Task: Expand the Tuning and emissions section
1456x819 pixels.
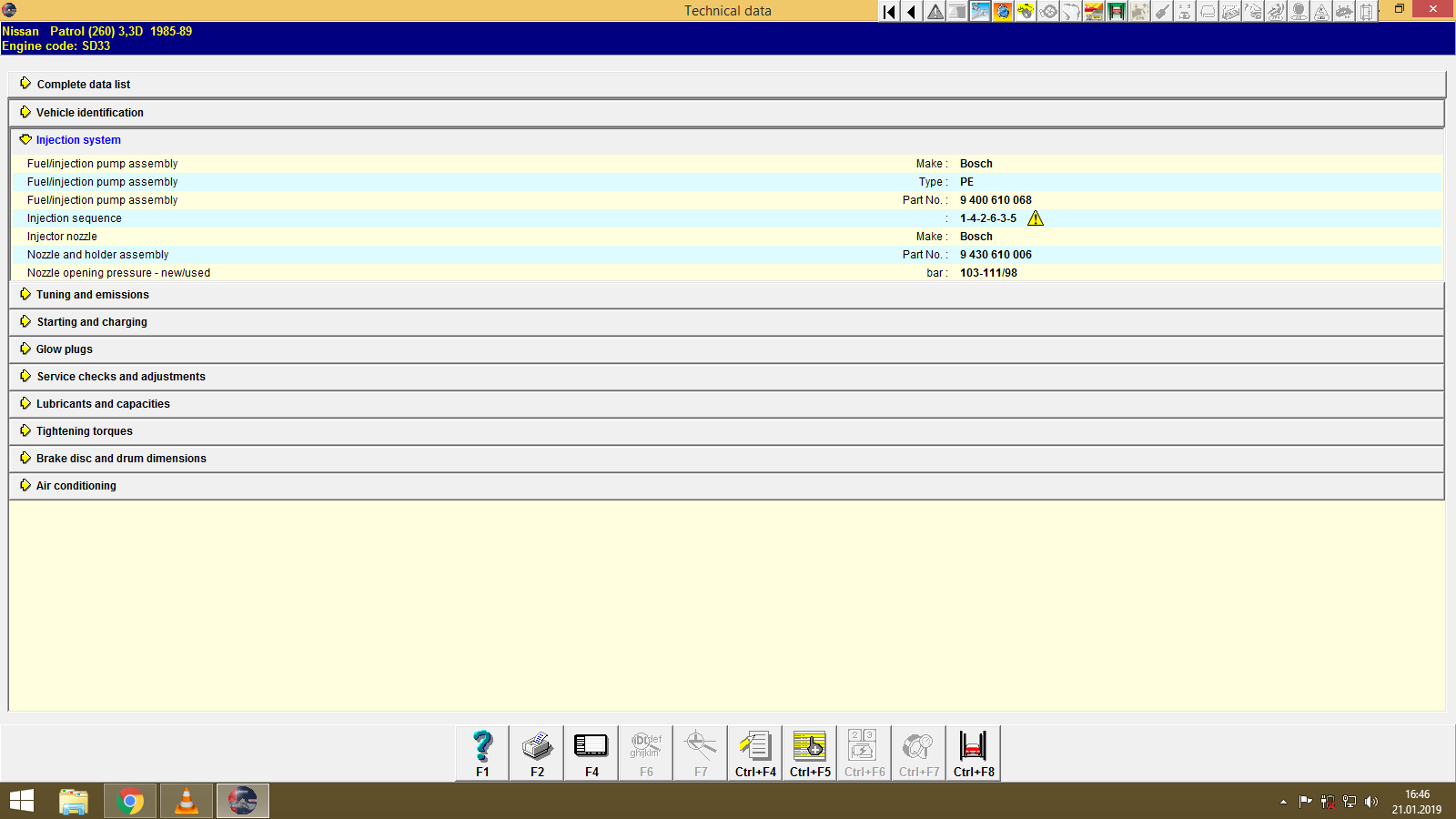Action: click(x=91, y=294)
